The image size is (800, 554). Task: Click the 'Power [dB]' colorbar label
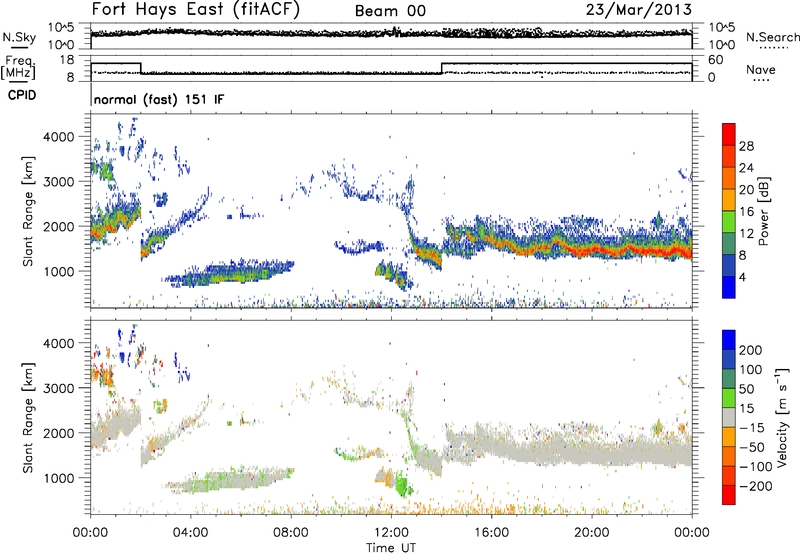(763, 211)
